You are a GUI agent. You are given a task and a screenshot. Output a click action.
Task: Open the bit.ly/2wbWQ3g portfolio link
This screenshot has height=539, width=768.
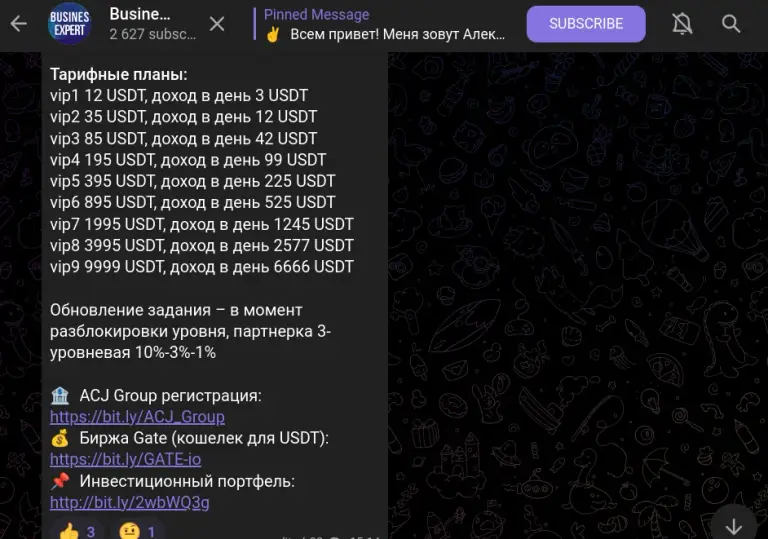[x=129, y=502]
